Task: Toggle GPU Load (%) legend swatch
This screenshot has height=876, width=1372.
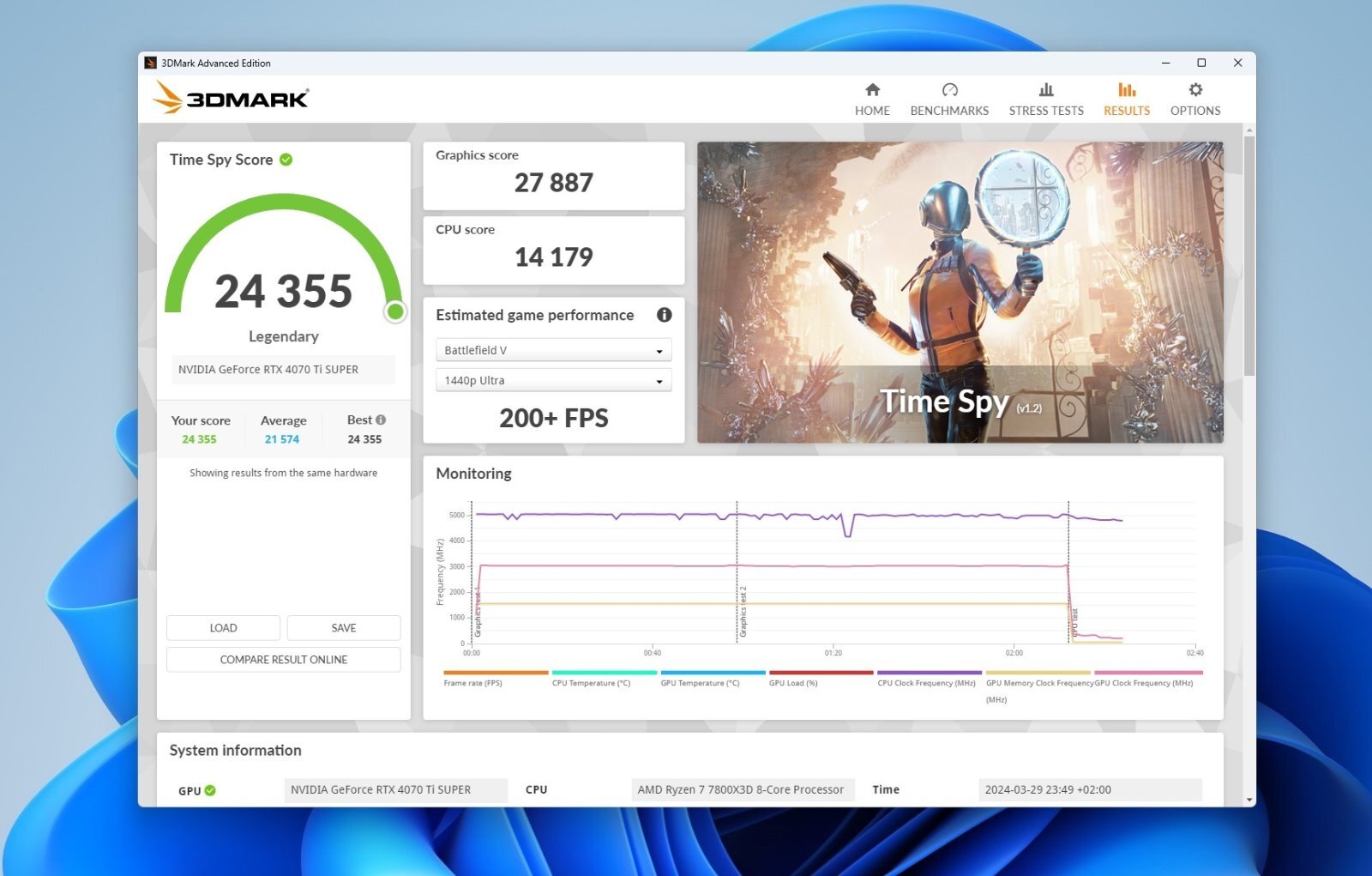Action: [821, 673]
